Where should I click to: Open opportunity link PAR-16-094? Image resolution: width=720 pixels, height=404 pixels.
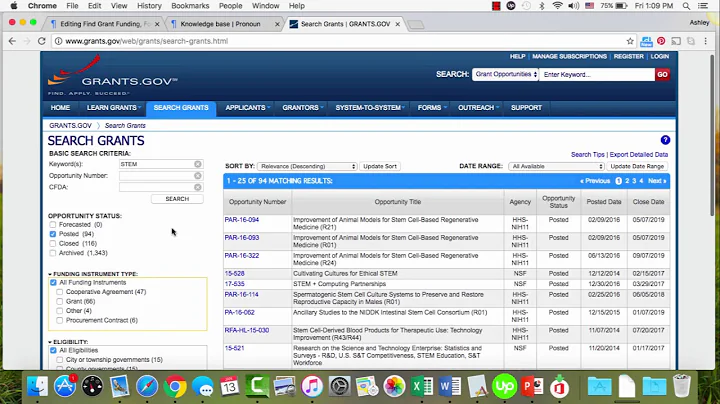[242, 220]
